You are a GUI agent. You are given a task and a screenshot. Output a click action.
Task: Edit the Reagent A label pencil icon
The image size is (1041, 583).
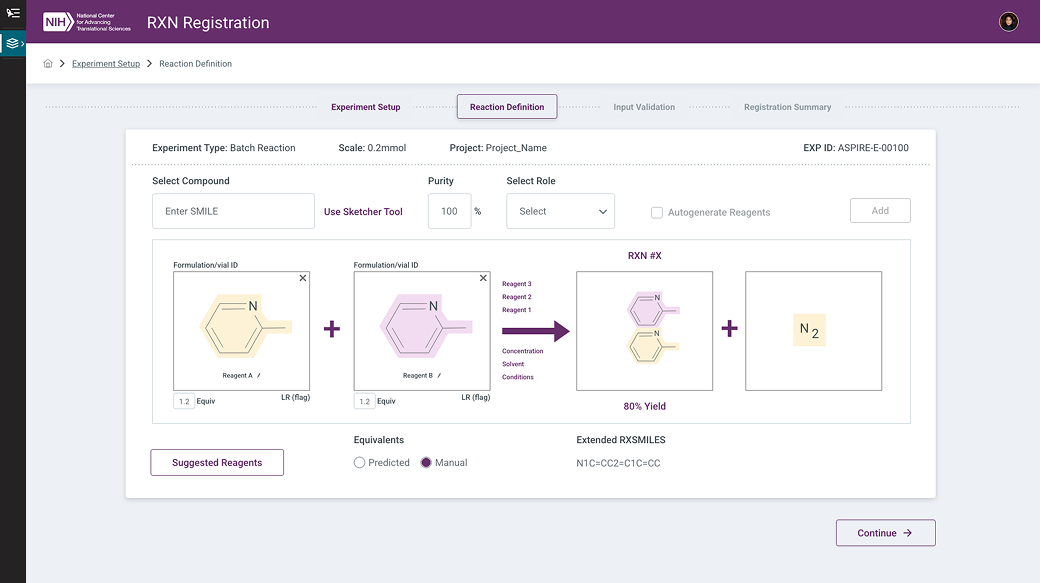tap(258, 376)
